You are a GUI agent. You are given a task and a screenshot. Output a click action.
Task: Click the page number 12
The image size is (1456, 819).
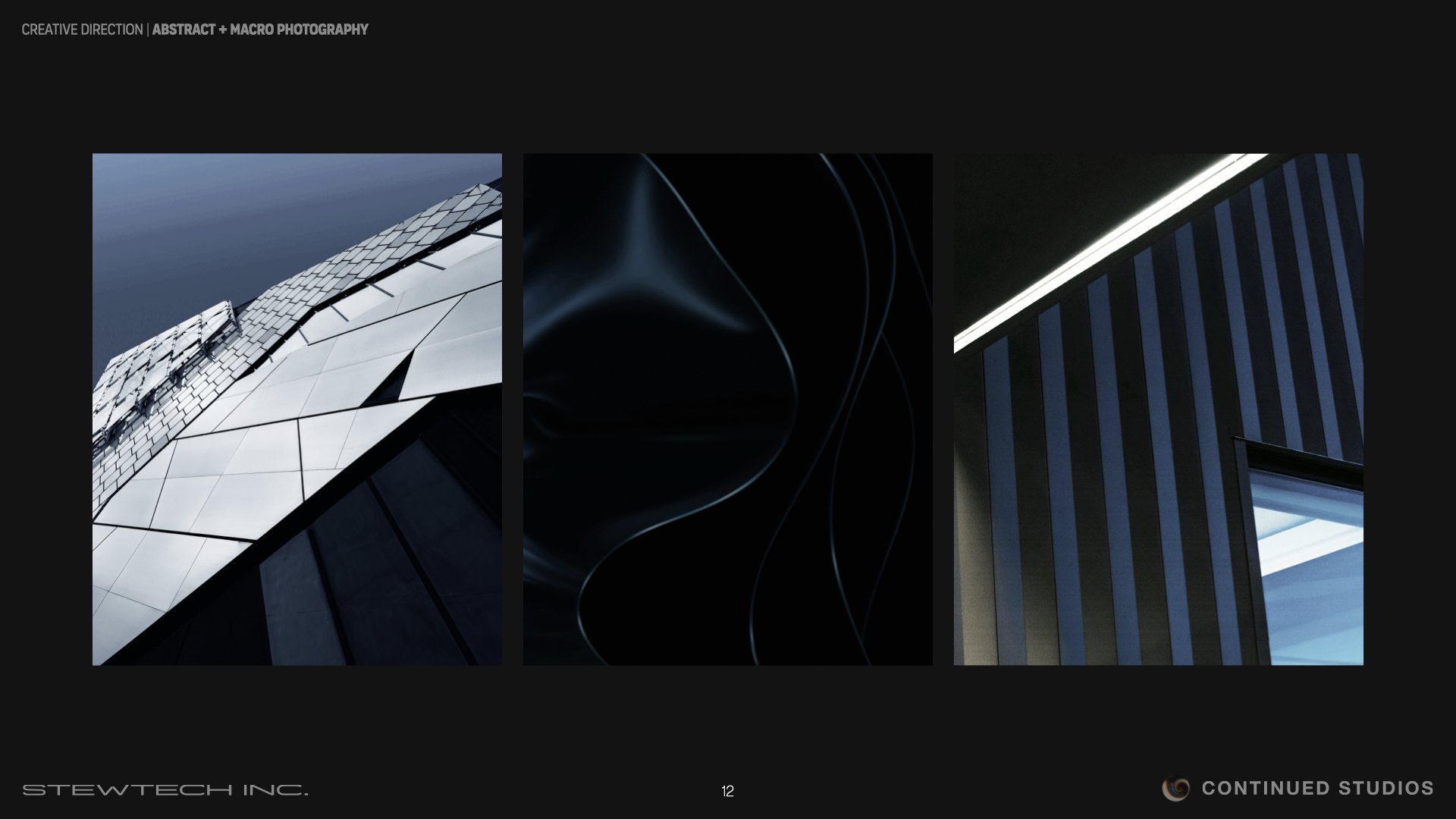pyautogui.click(x=727, y=790)
